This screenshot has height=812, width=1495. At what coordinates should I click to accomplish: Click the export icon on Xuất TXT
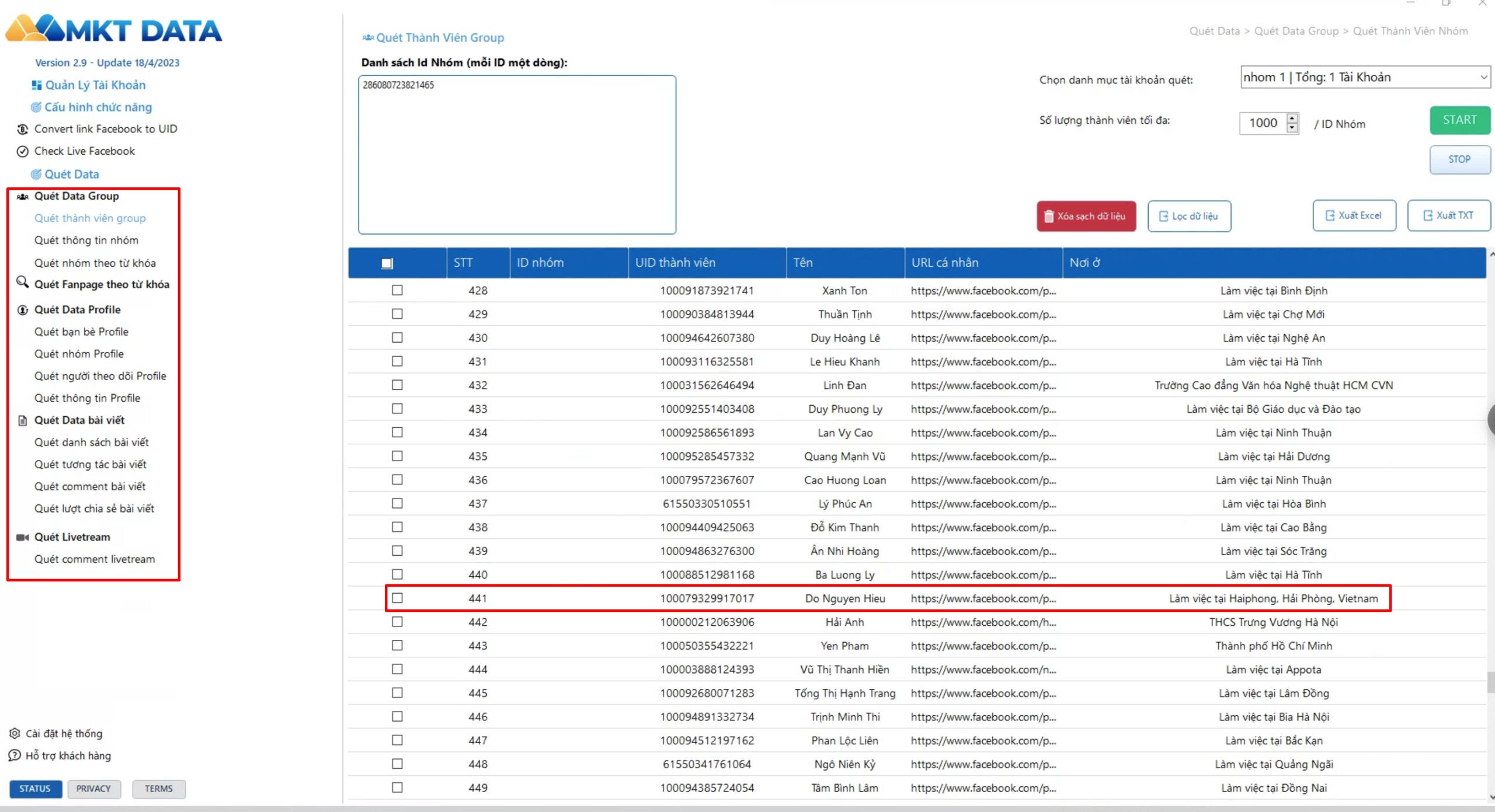(1428, 215)
